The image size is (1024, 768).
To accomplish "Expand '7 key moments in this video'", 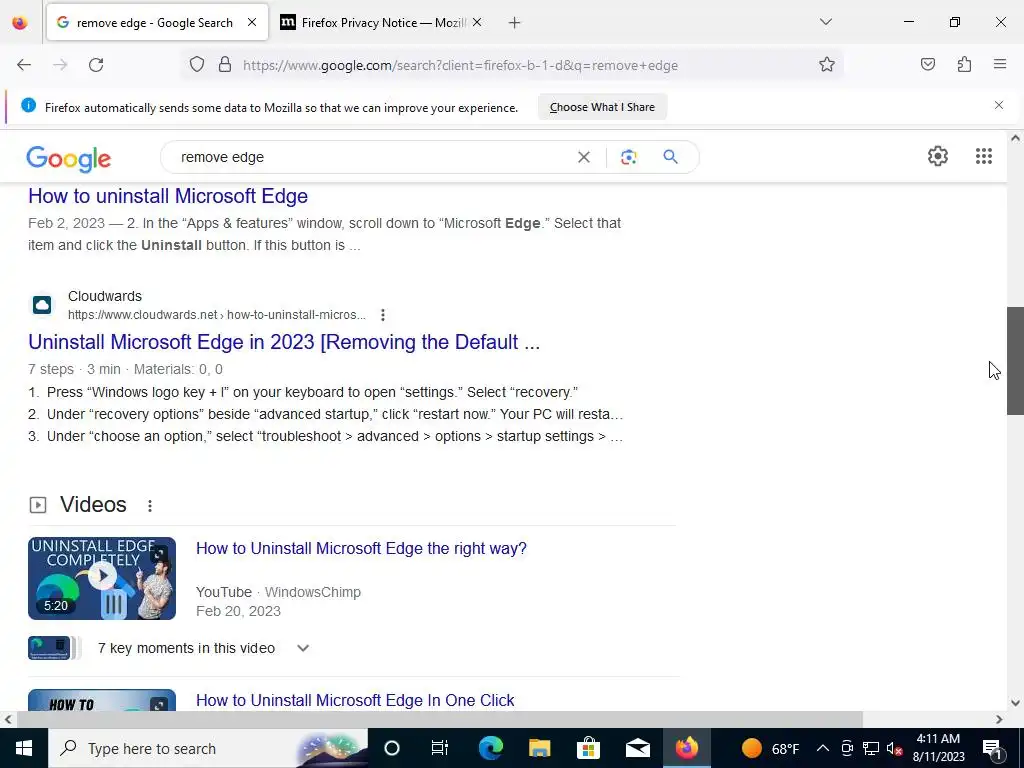I will (303, 648).
